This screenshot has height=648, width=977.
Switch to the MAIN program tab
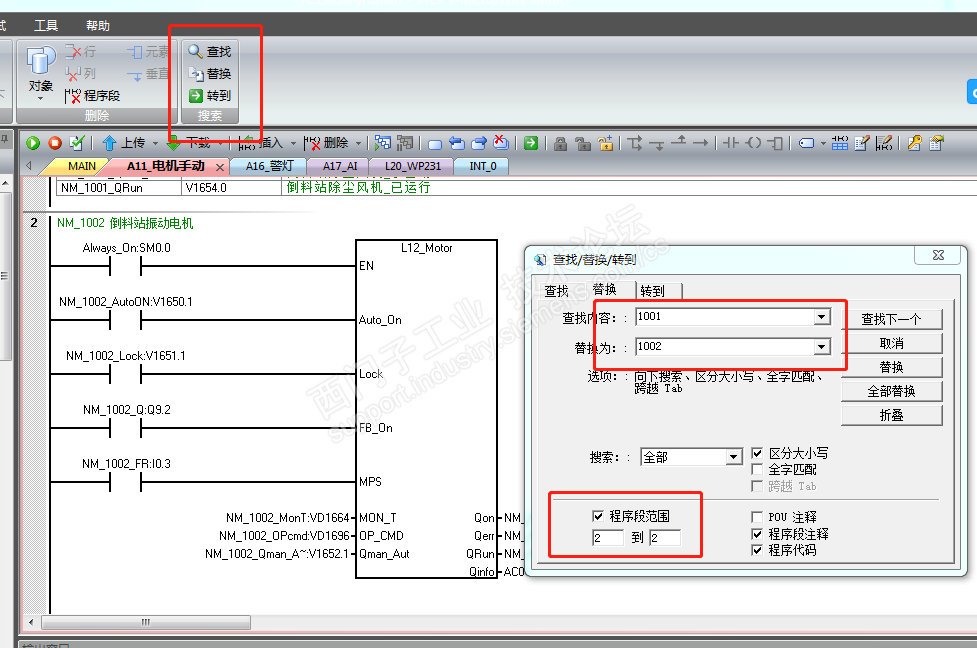82,166
